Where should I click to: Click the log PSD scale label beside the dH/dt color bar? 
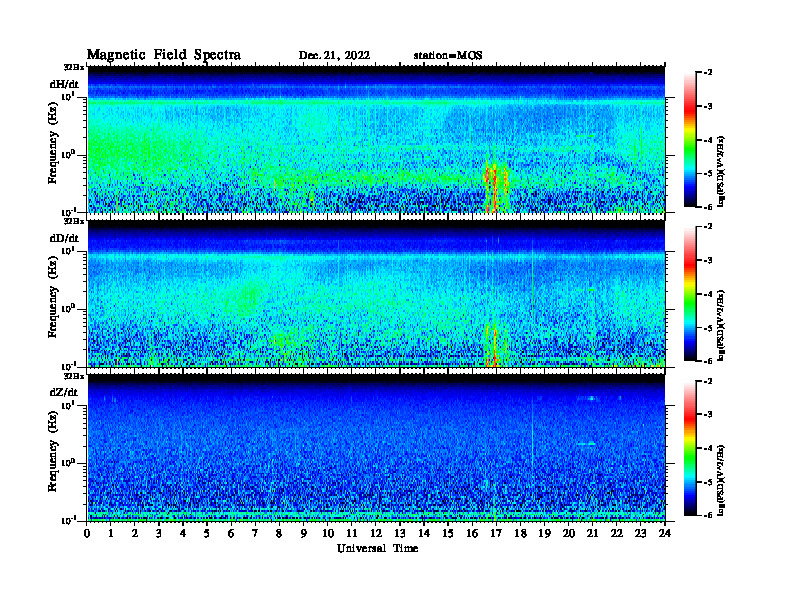click(721, 172)
